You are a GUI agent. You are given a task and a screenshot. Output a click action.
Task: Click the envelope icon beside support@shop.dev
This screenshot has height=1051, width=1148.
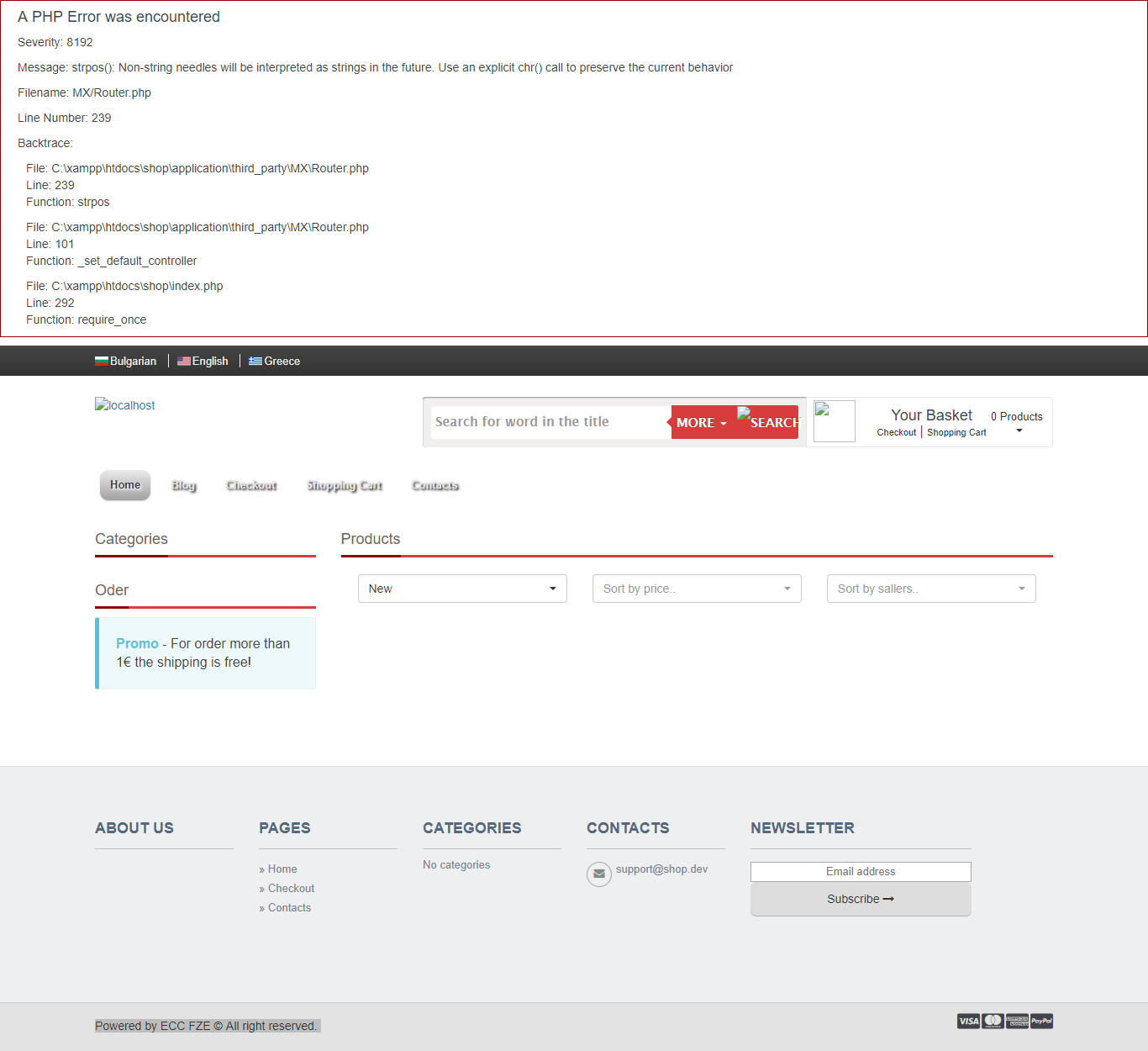(x=599, y=874)
